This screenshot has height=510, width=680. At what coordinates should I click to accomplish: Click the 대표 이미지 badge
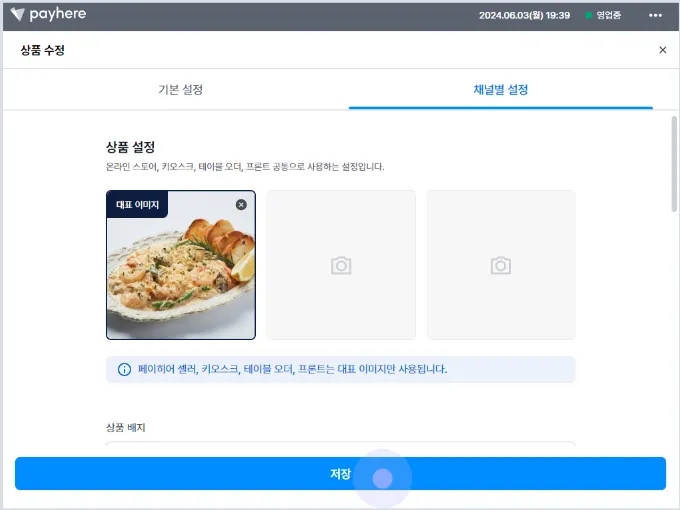coord(137,205)
